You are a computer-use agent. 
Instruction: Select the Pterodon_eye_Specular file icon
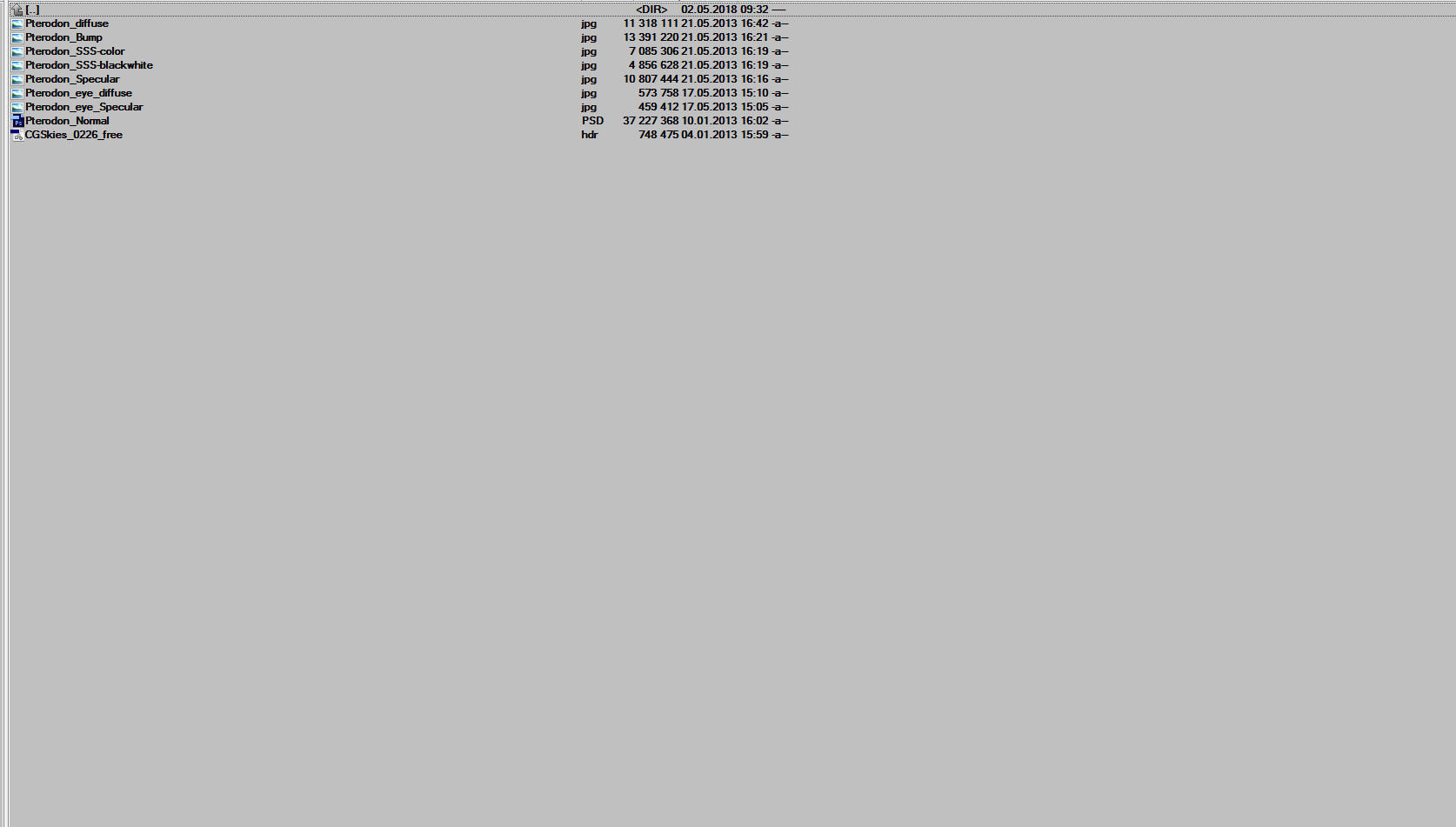point(17,107)
